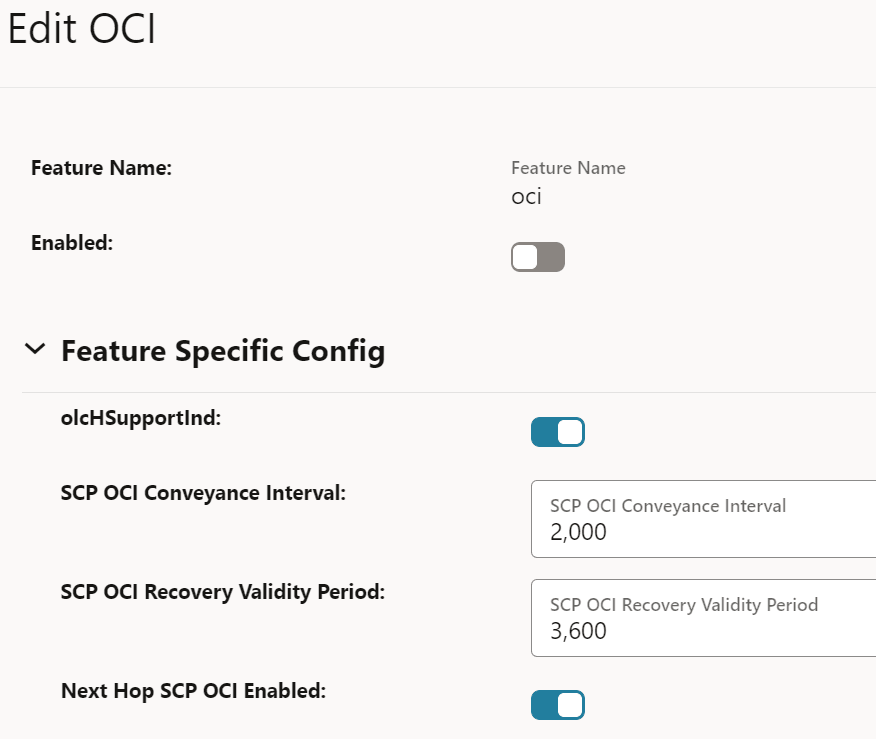Click the bold 'SCP OCI Conveyance Interval:' label

coord(203,493)
